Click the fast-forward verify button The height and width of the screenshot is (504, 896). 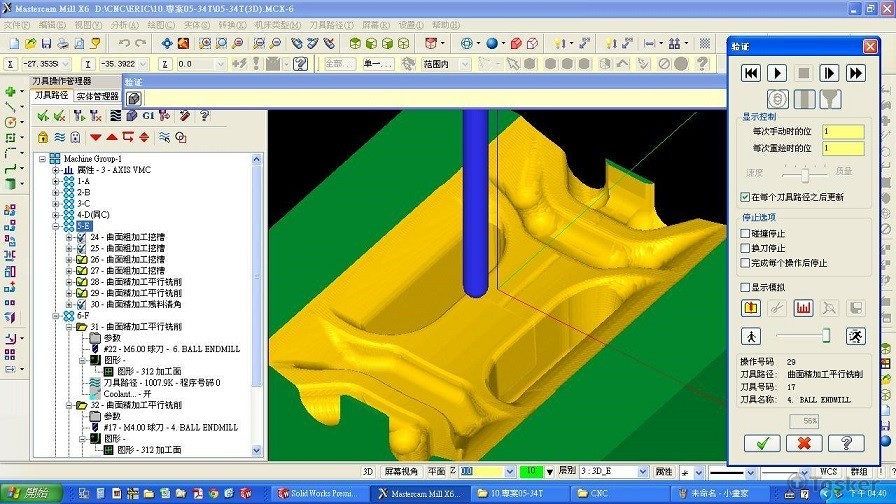[x=856, y=73]
